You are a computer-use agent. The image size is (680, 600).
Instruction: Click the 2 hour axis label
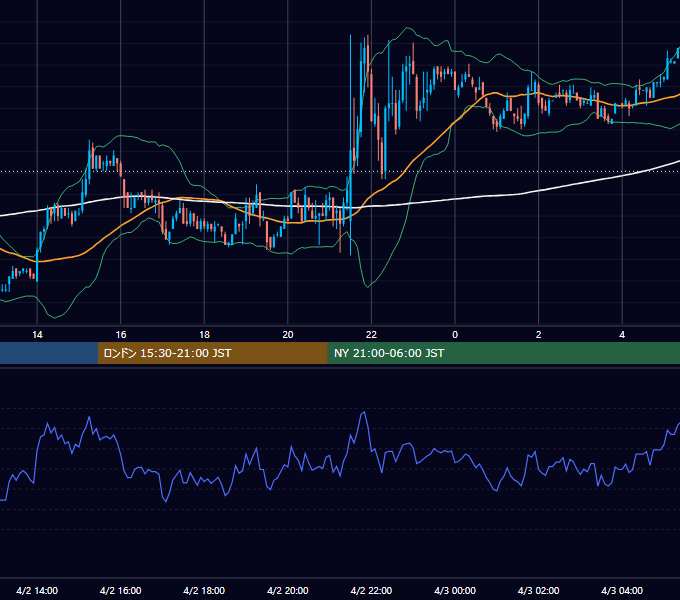click(539, 335)
